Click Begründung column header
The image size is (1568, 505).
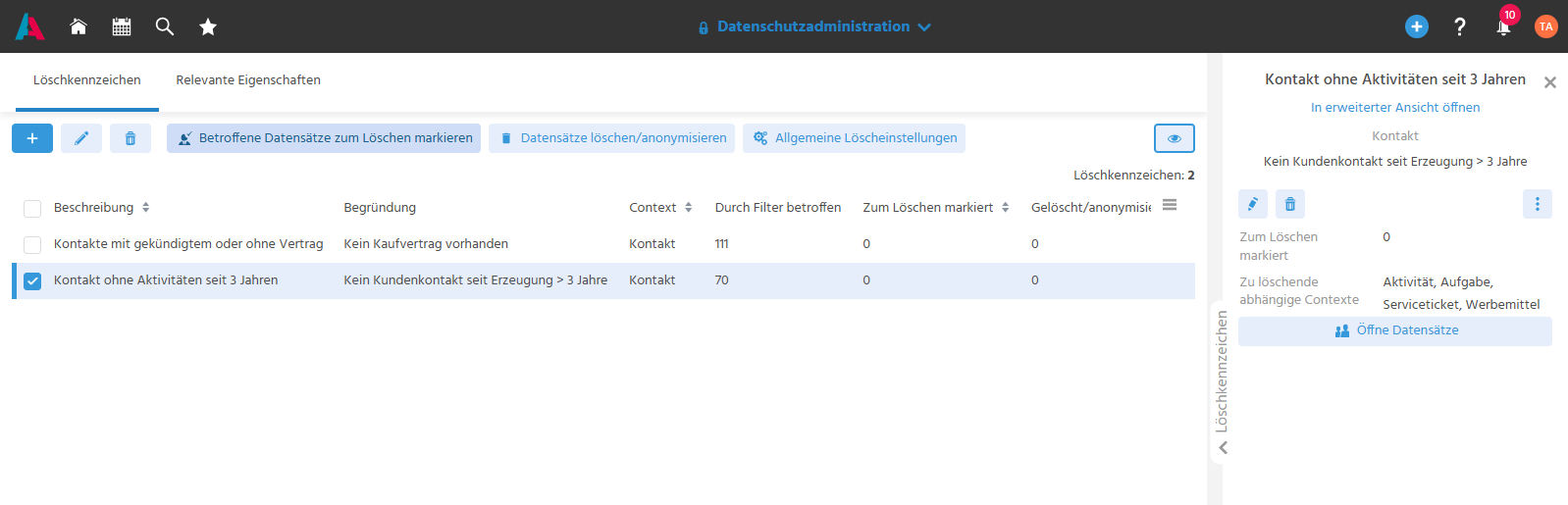click(x=380, y=208)
